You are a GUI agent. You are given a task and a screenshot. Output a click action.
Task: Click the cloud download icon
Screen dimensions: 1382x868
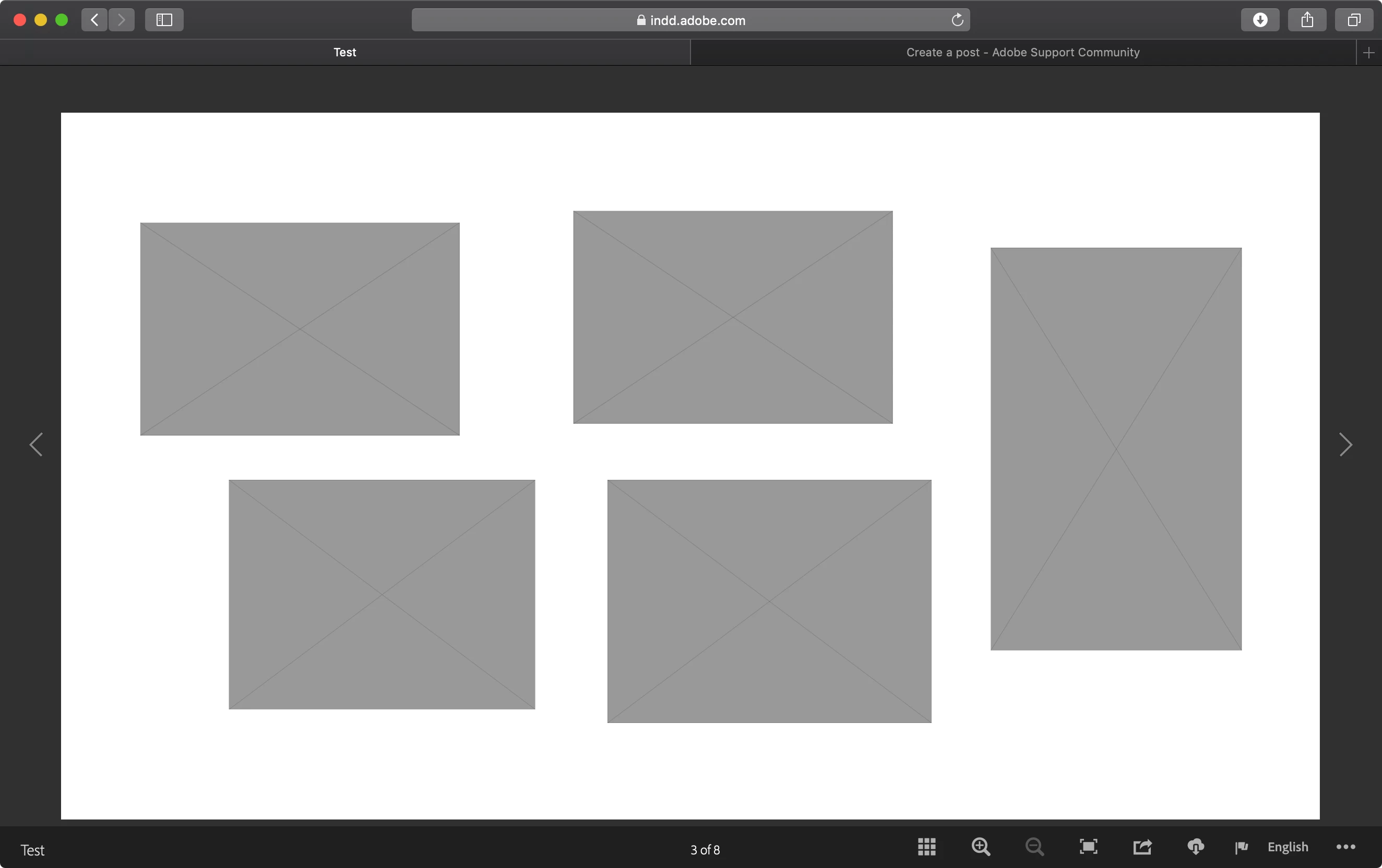tap(1196, 847)
